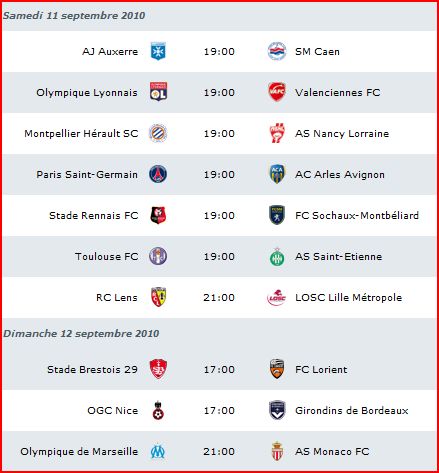Click the Paris Saint-Germain emblem

[158, 174]
